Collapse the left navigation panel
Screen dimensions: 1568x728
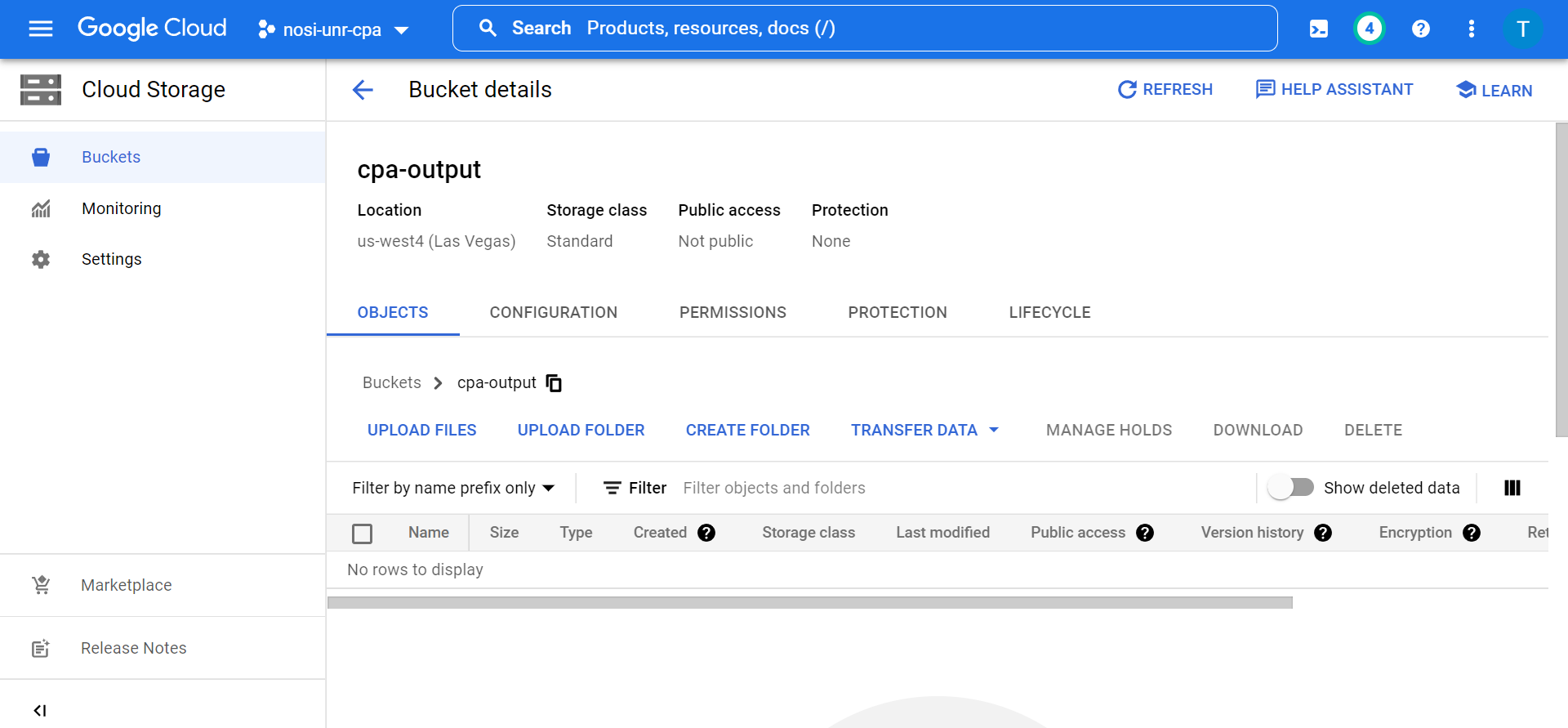tap(40, 710)
